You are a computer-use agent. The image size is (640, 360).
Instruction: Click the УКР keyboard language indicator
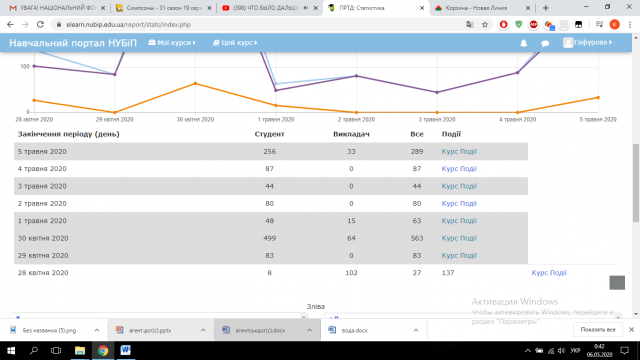coord(576,351)
